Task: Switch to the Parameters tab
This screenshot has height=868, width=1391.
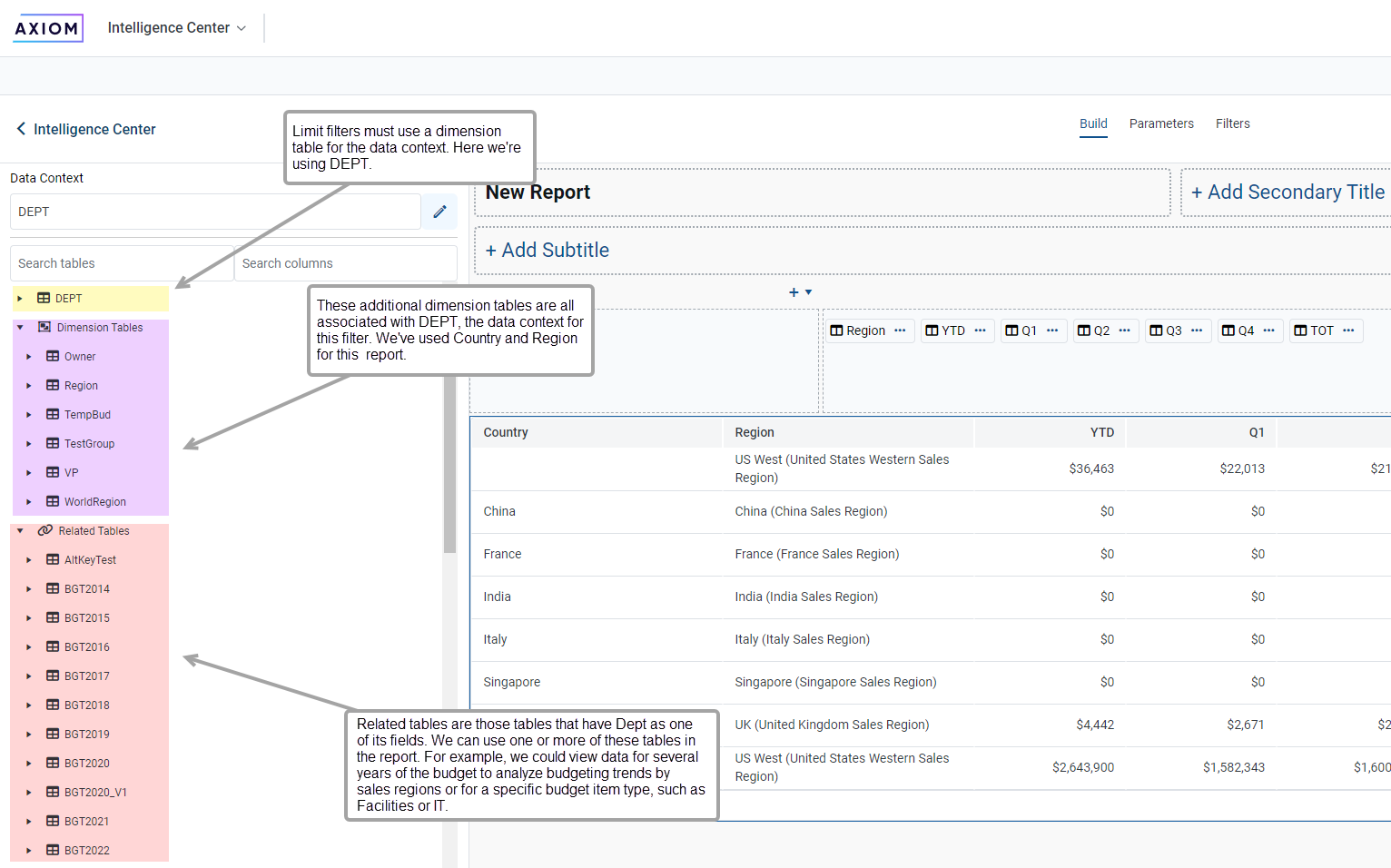Action: (x=1160, y=123)
